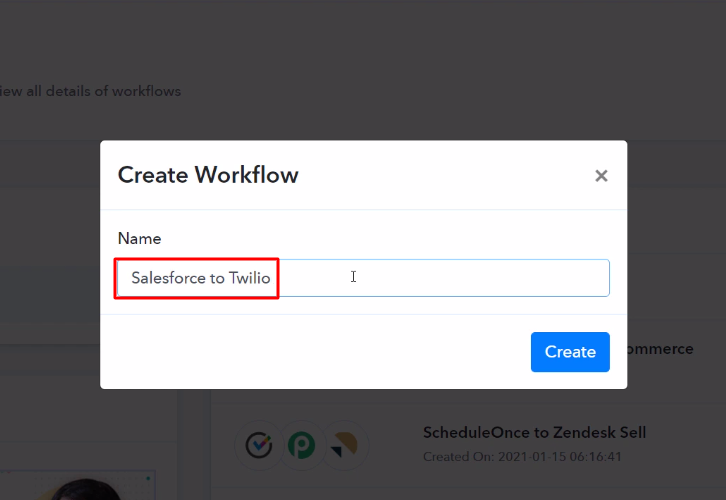
Task: Close the Create Workflow dialog
Action: point(601,176)
